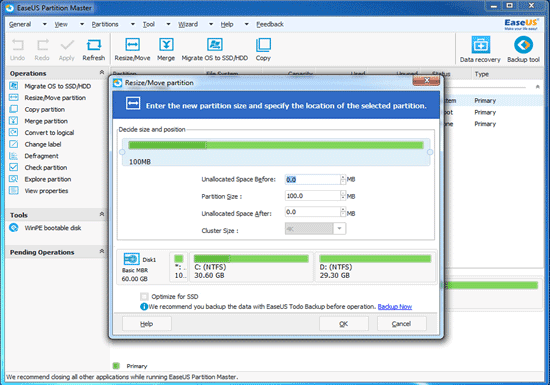Open the Wizard menu dropdown arrow
Screen dimensions: 550x385
coord(211,24)
